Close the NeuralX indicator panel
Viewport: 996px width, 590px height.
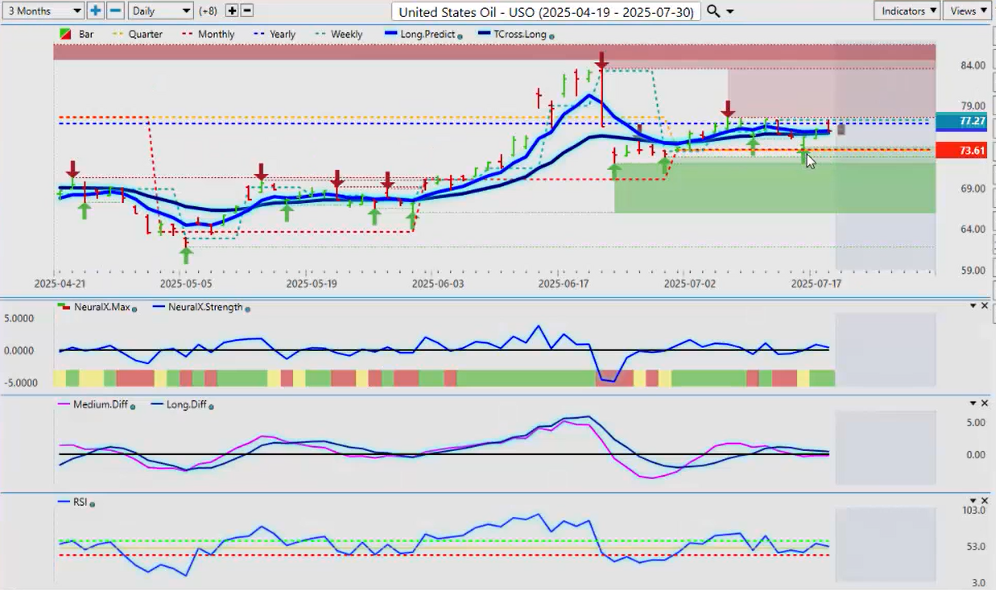(x=985, y=305)
